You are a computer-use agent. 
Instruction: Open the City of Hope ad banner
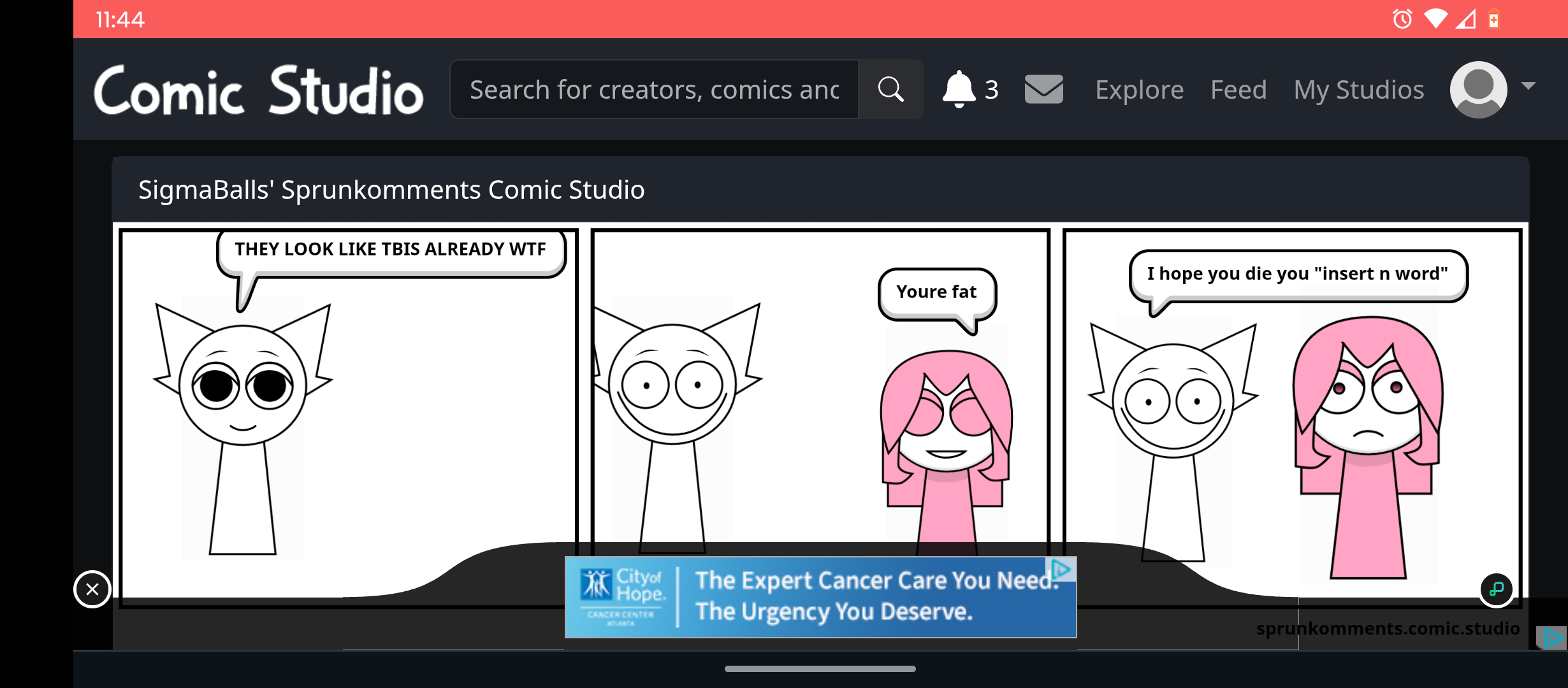(820, 598)
